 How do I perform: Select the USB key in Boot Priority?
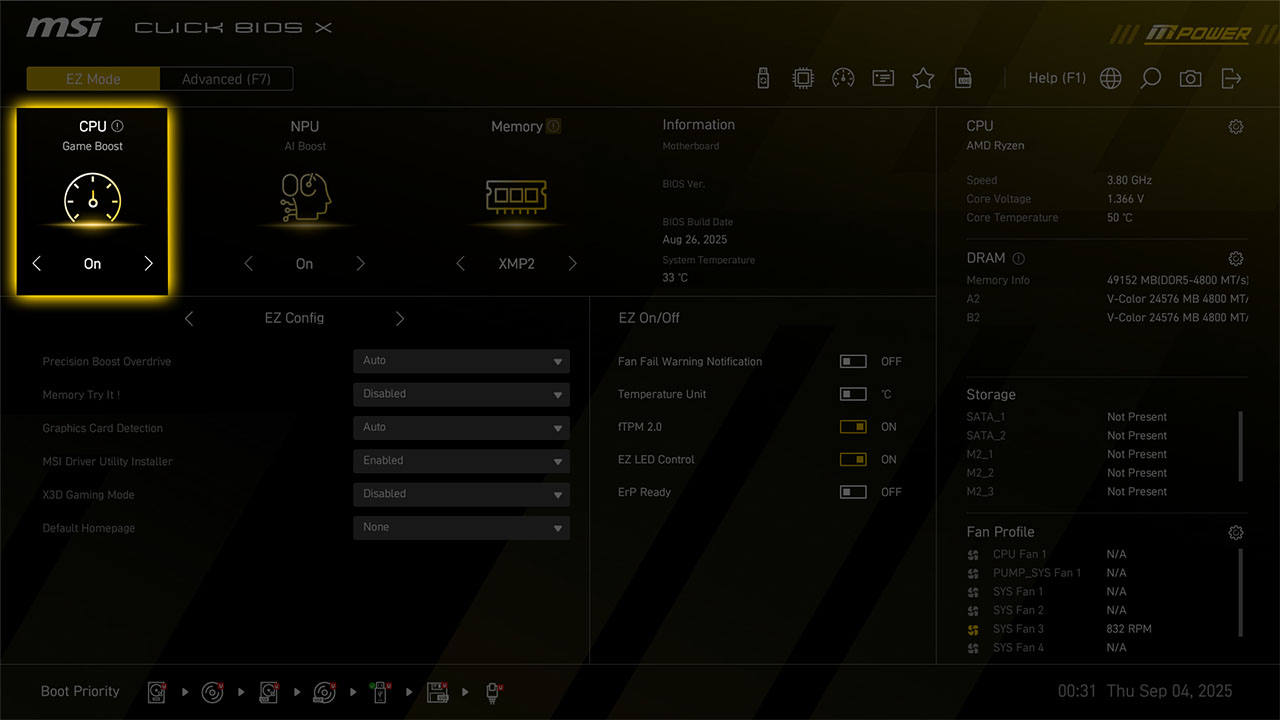tap(380, 692)
